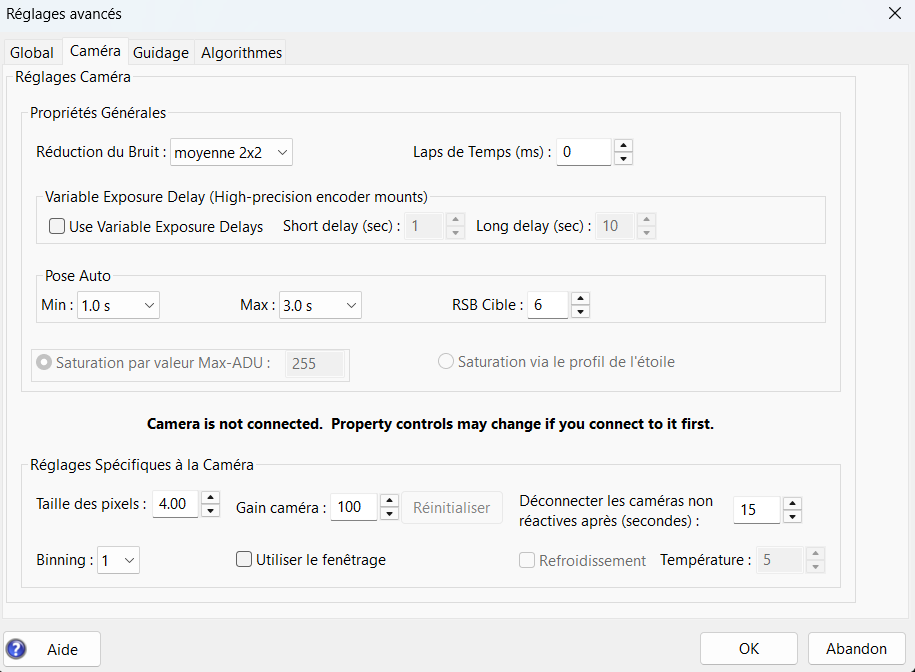The height and width of the screenshot is (672, 915).
Task: Increase Laps de Temps with up arrow
Action: pos(623,145)
